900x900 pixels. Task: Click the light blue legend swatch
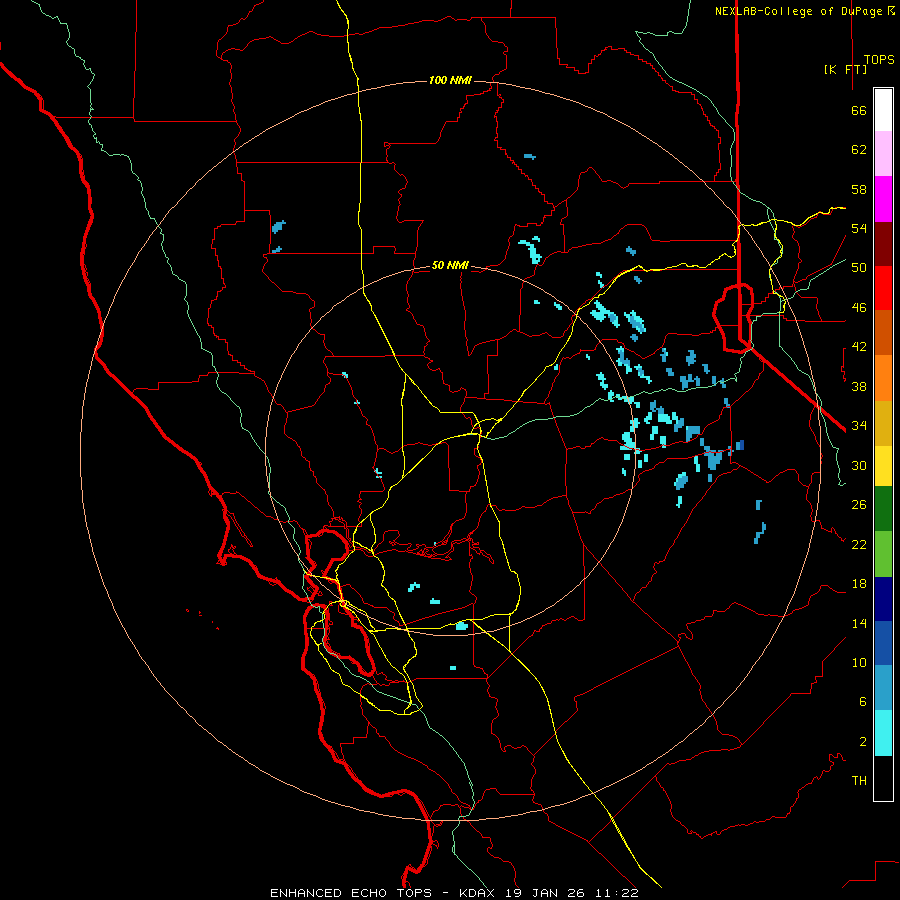(x=883, y=688)
